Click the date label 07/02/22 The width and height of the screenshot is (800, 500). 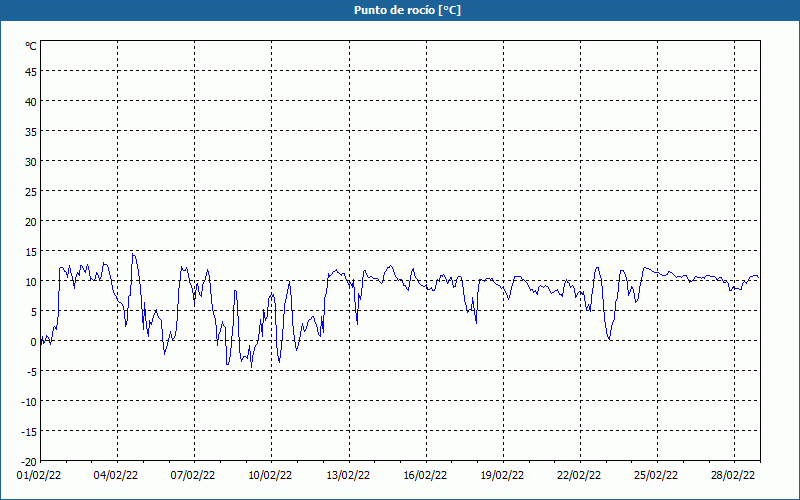coord(193,476)
